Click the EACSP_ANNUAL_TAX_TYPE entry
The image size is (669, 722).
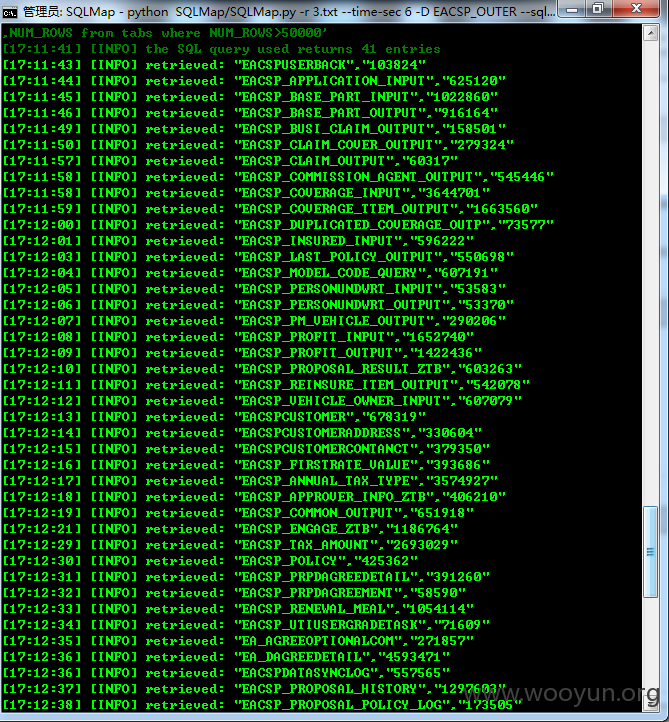tap(250, 481)
